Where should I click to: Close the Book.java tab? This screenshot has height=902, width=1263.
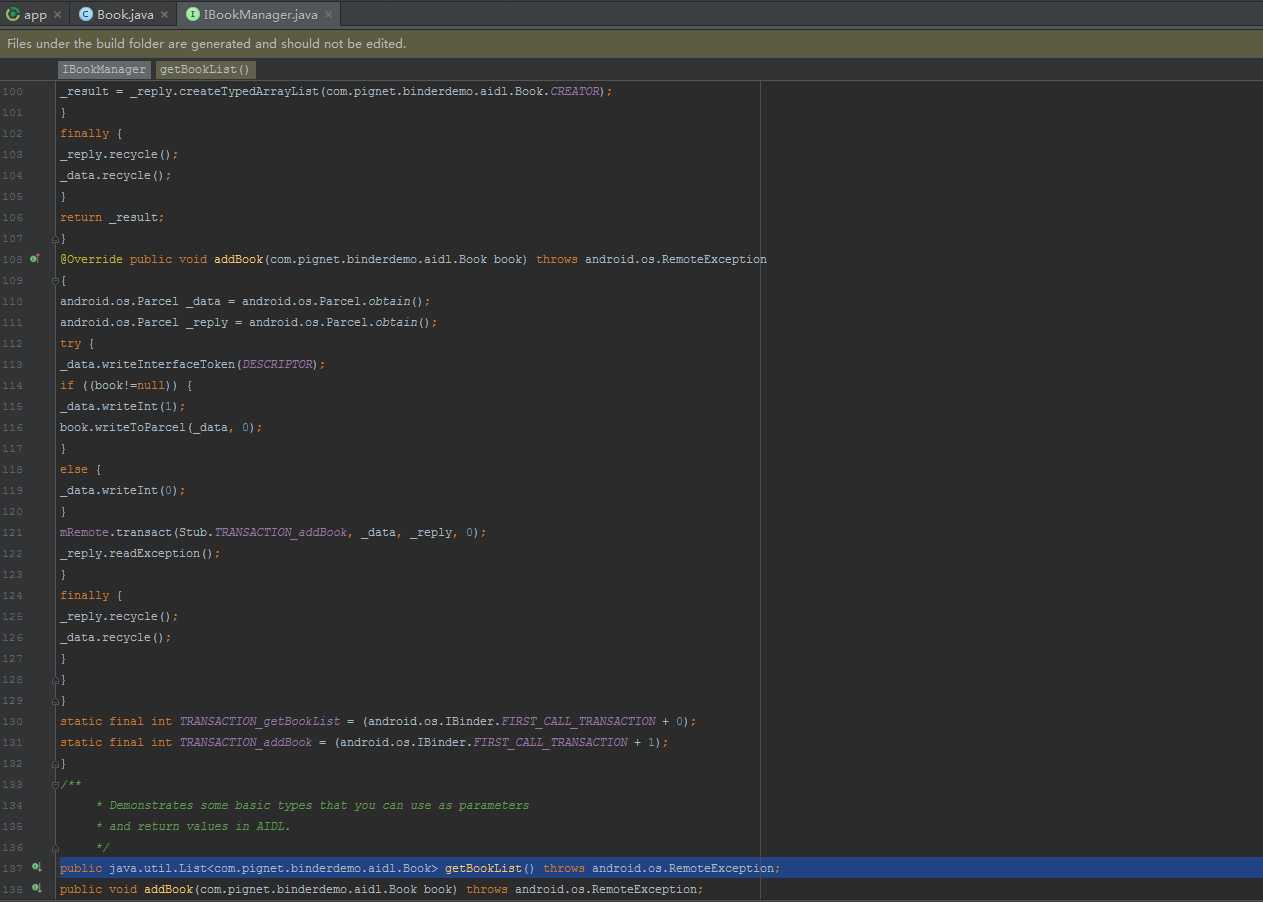pos(164,14)
